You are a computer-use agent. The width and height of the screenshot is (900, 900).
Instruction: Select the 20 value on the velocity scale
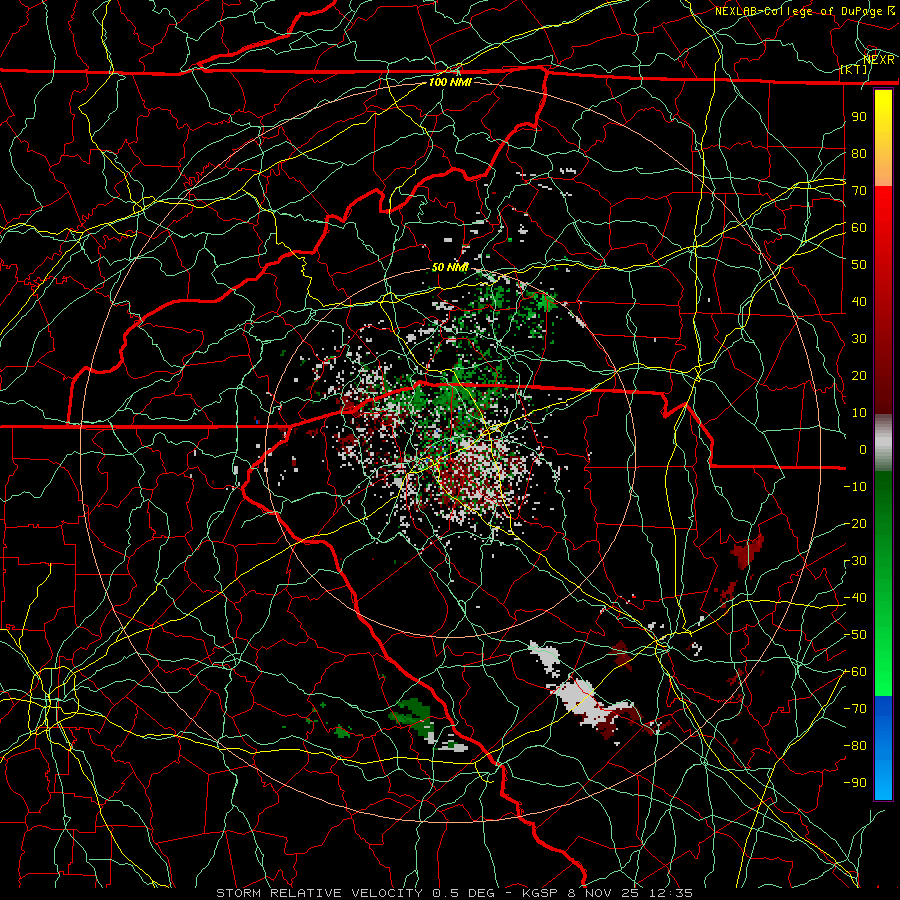pyautogui.click(x=859, y=375)
